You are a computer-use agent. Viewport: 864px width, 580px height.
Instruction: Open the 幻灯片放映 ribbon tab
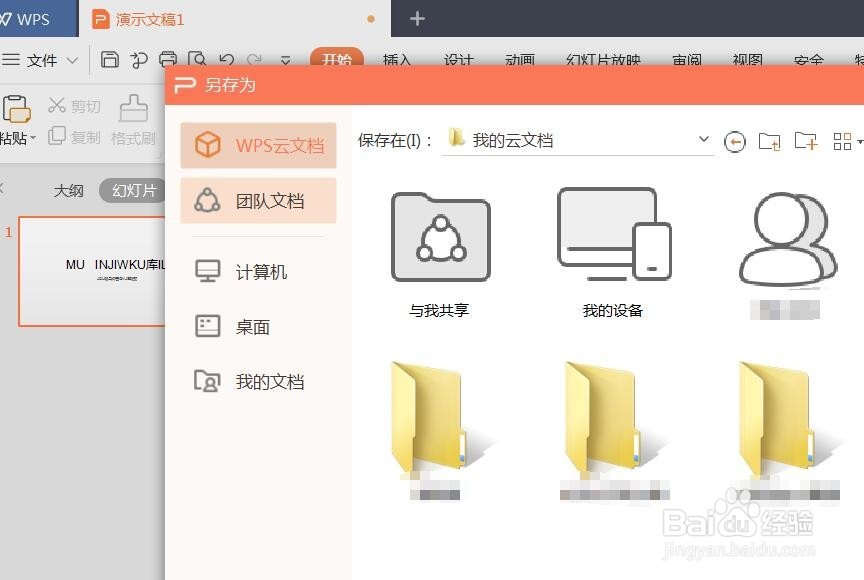tap(603, 59)
